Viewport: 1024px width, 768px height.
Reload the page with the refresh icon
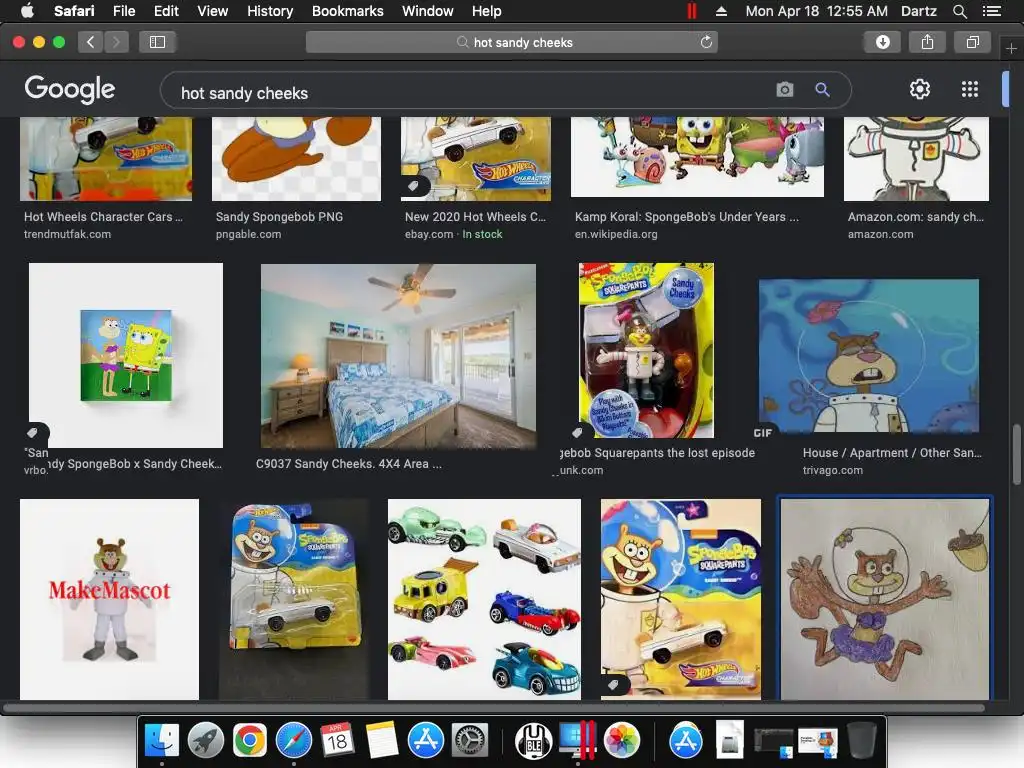(x=706, y=42)
